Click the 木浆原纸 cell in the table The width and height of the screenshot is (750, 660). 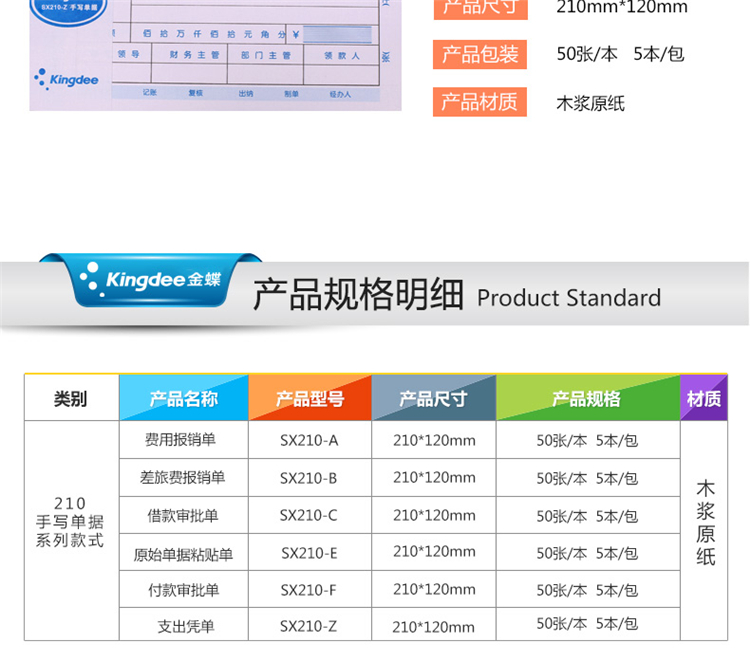click(x=705, y=523)
